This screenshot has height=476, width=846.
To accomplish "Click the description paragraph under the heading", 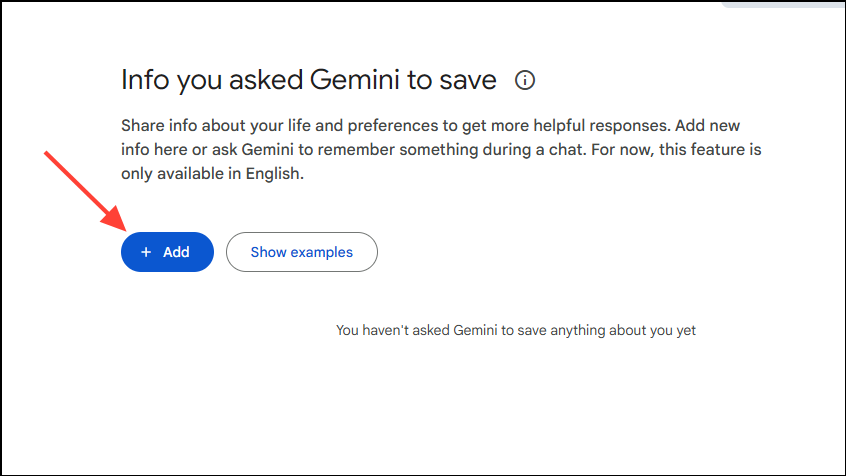I will tap(449, 149).
